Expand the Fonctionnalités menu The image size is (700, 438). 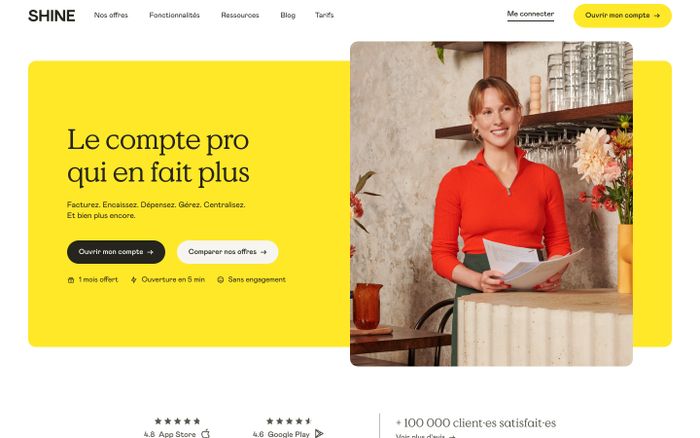click(x=175, y=15)
